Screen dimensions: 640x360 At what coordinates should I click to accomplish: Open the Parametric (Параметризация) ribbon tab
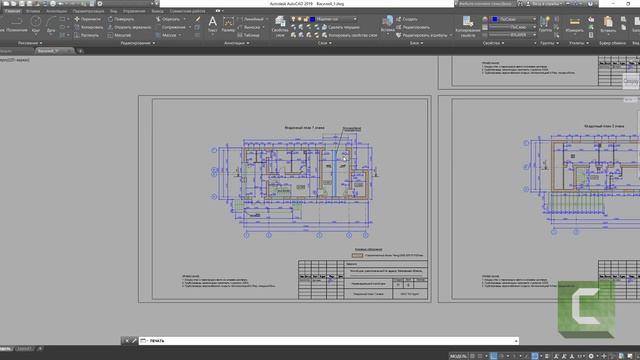point(88,11)
